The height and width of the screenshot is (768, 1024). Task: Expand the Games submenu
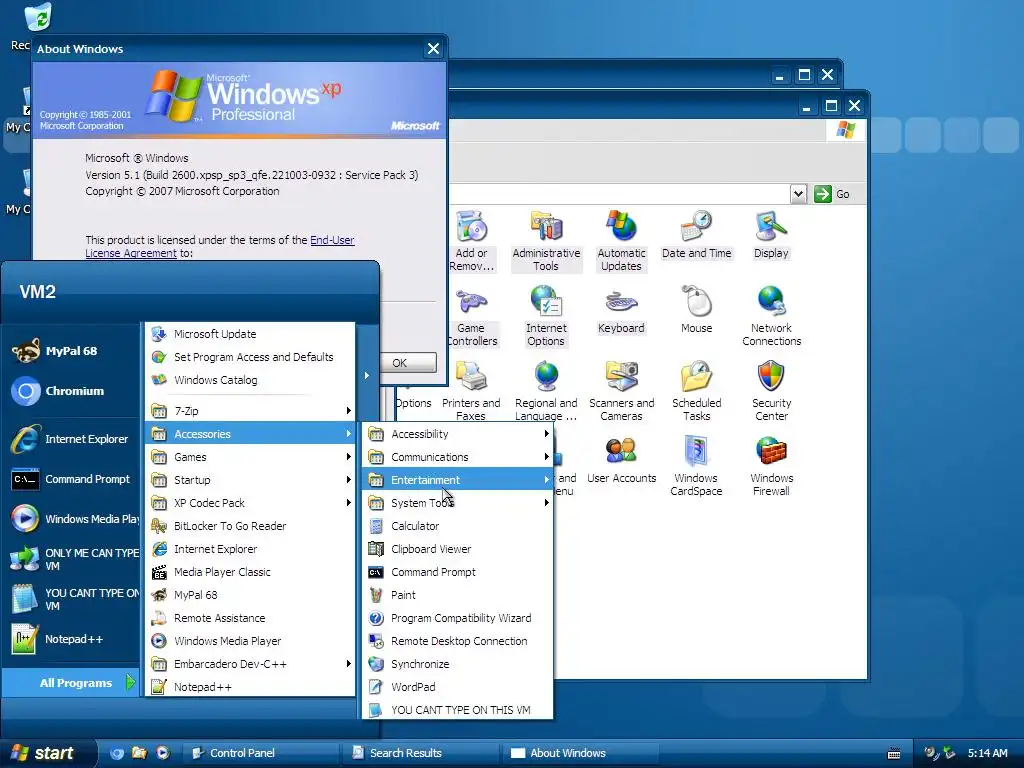251,457
